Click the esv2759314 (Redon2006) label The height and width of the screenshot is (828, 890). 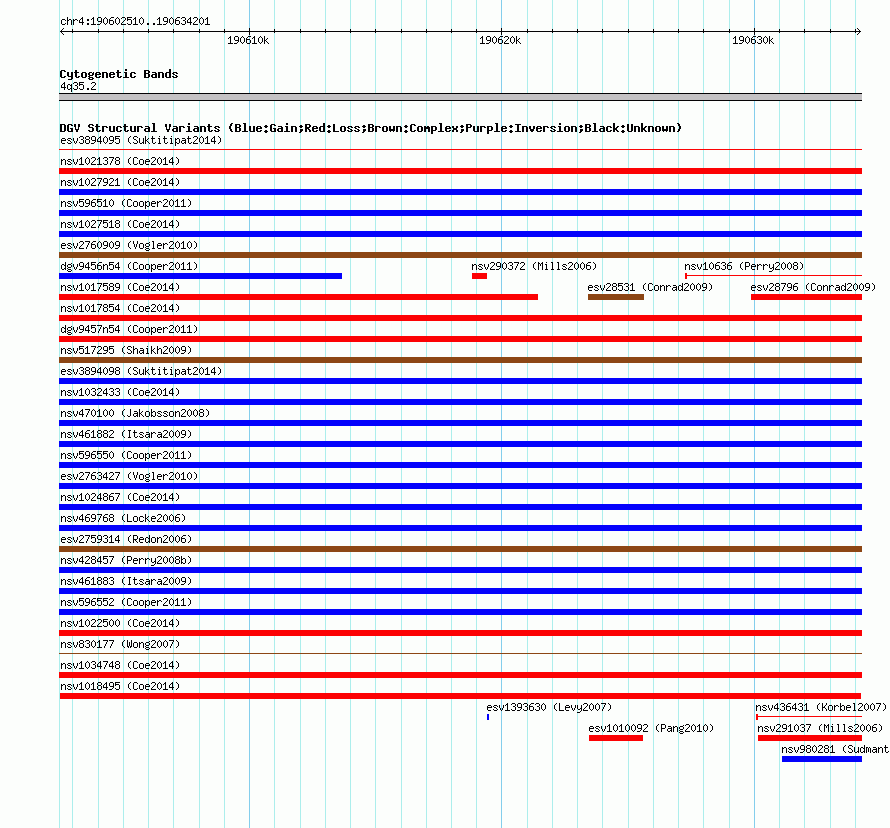pos(126,539)
